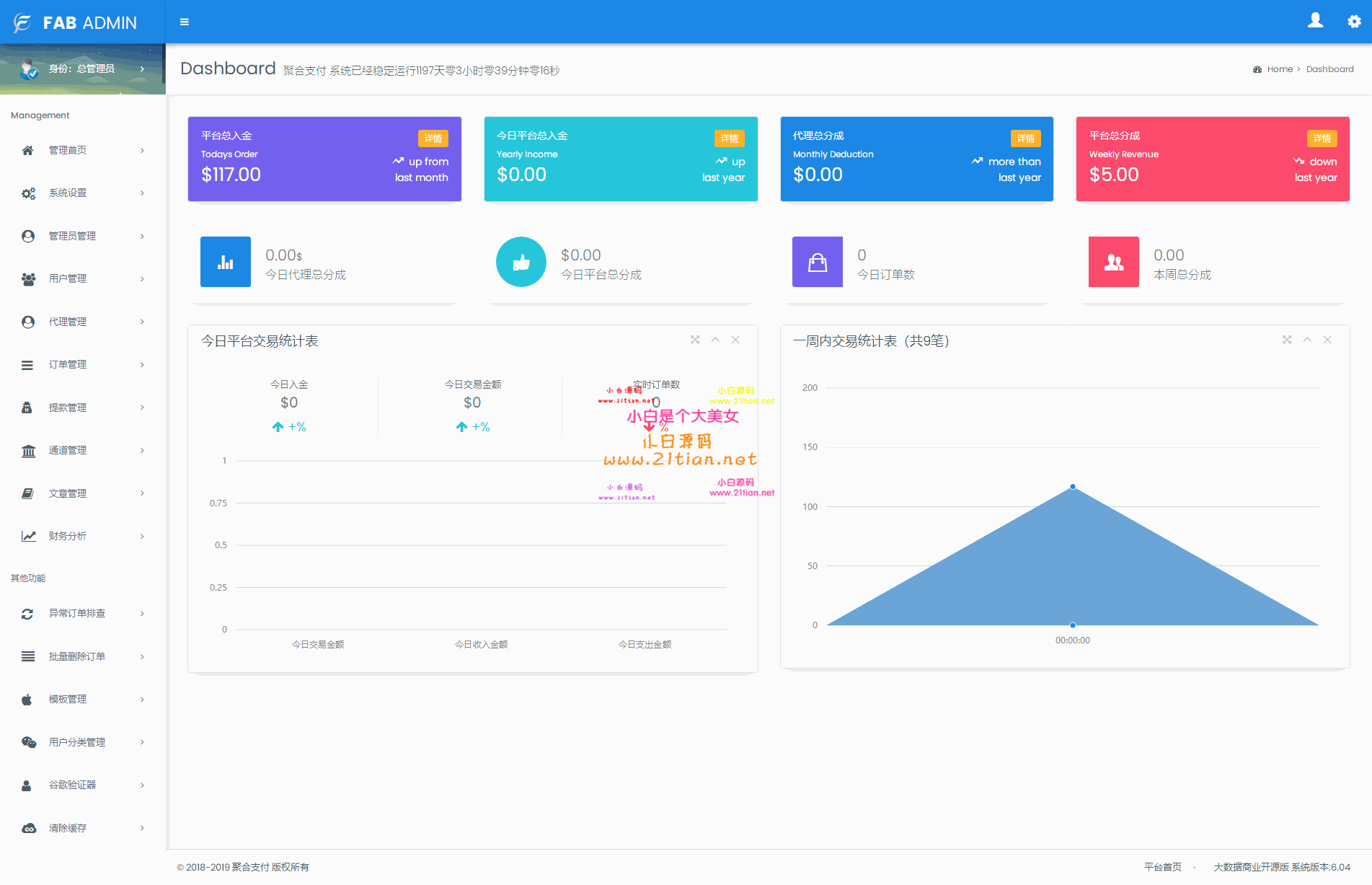Click the blue bar chart tile icon
This screenshot has height=885, width=1372.
[226, 262]
